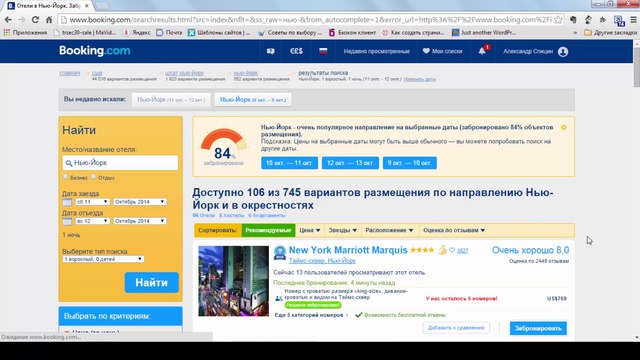Click the Изменить даты link
Viewport: 640px width, 360px height.
point(420,79)
